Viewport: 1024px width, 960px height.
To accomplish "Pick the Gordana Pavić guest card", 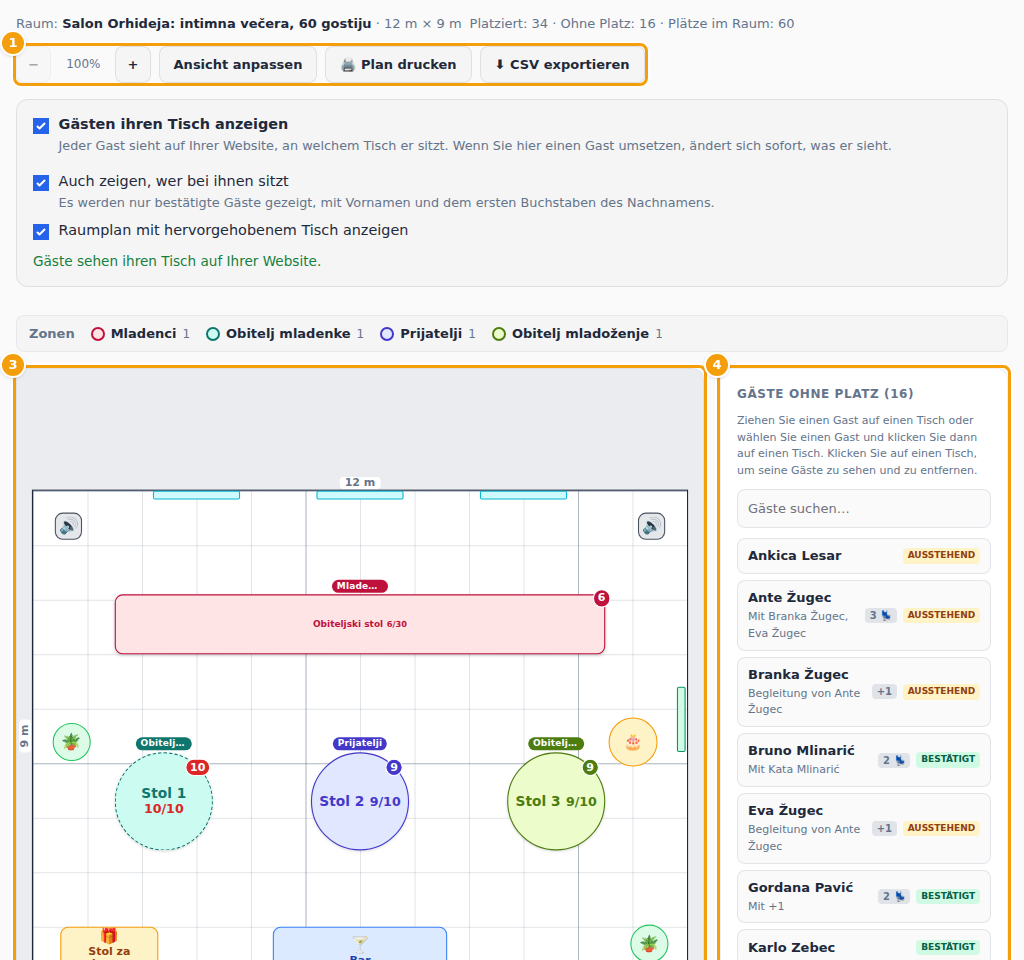I will tap(863, 896).
